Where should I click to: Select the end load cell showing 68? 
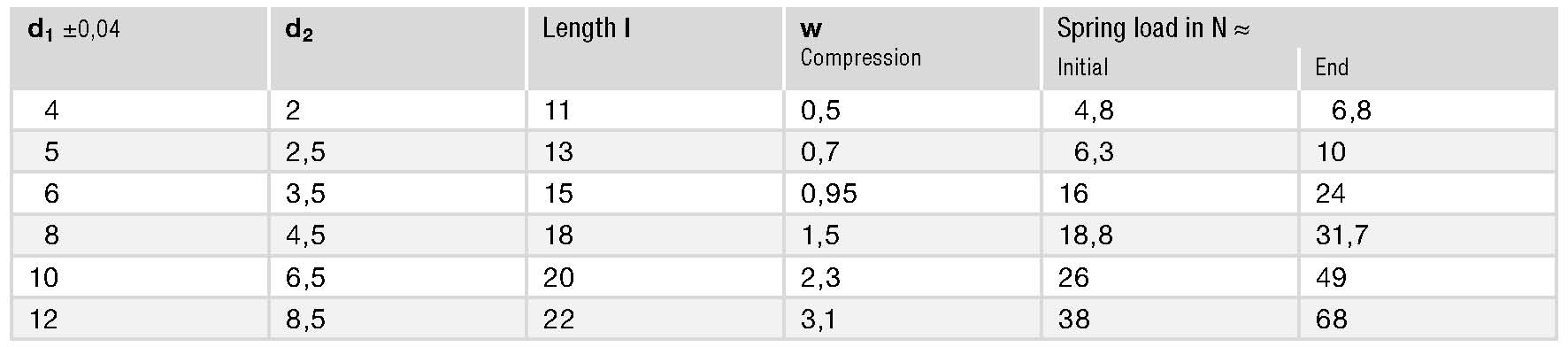click(1331, 319)
